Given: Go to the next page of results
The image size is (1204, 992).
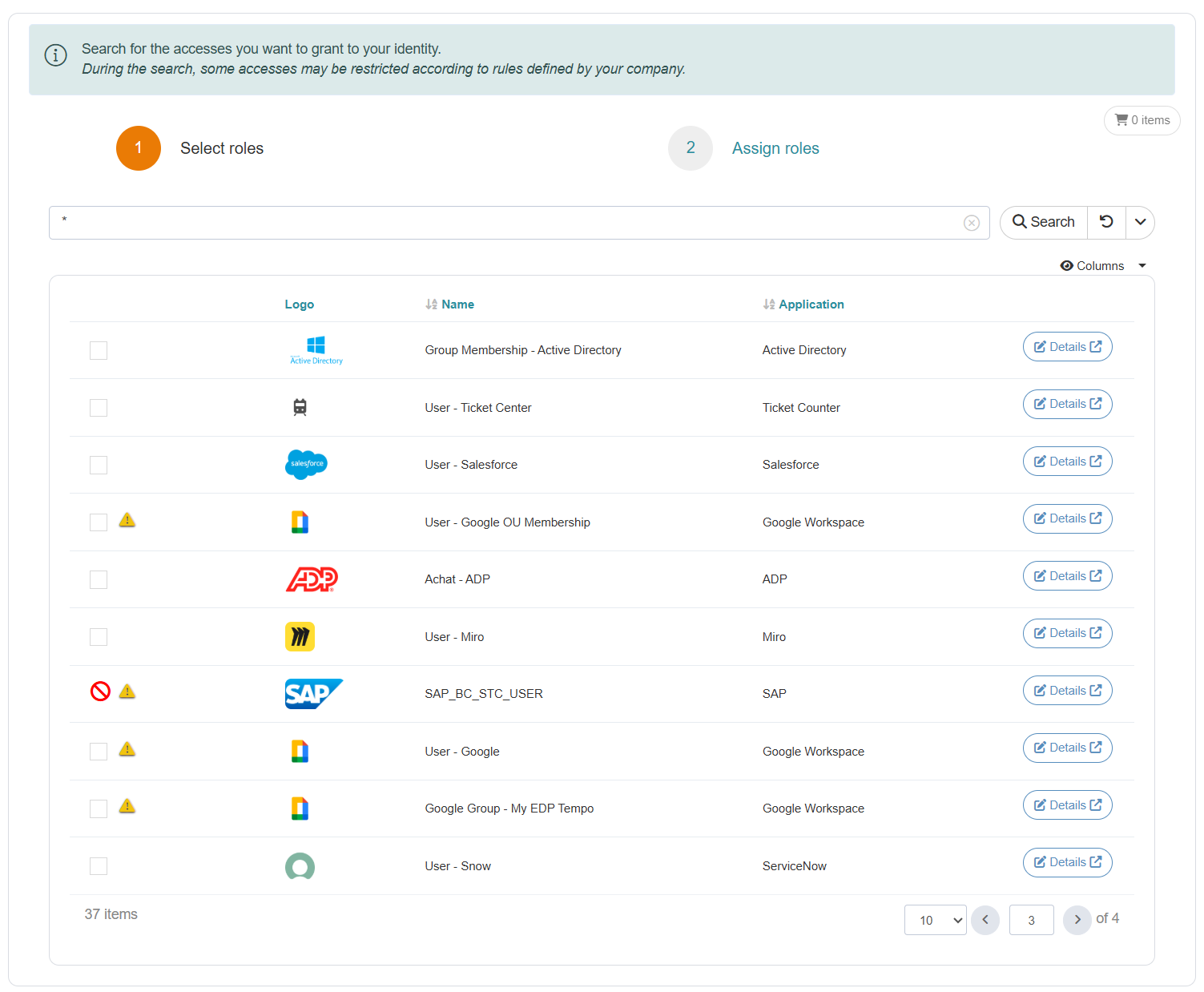Looking at the screenshot, I should pyautogui.click(x=1077, y=920).
